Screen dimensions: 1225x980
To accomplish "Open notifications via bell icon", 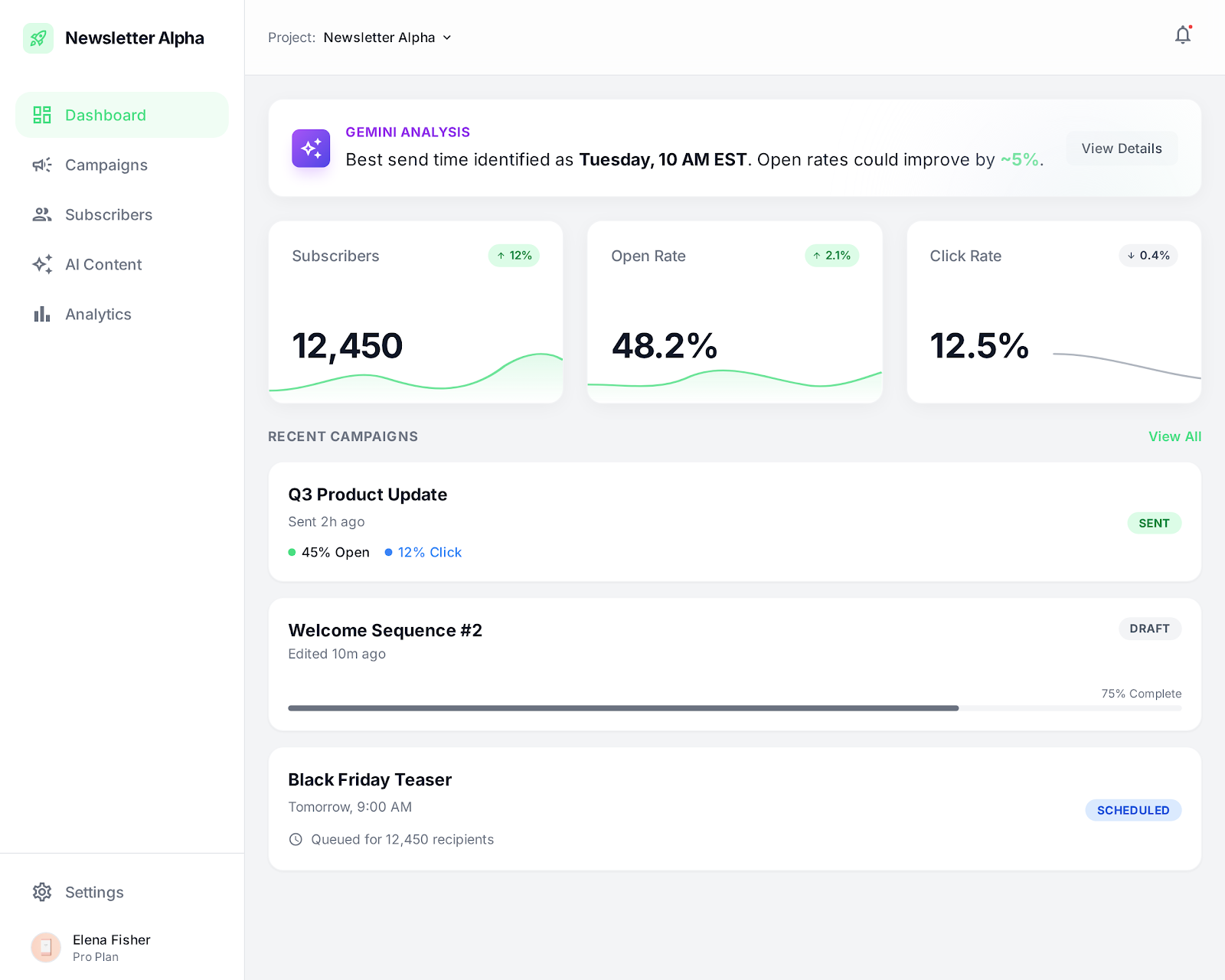I will [x=1182, y=35].
